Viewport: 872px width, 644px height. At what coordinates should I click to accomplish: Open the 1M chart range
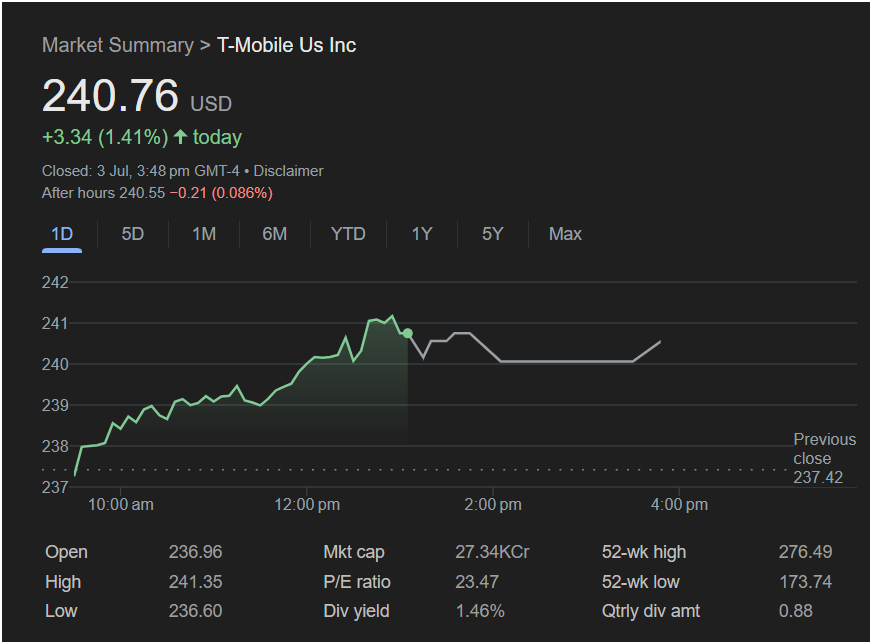tap(204, 234)
